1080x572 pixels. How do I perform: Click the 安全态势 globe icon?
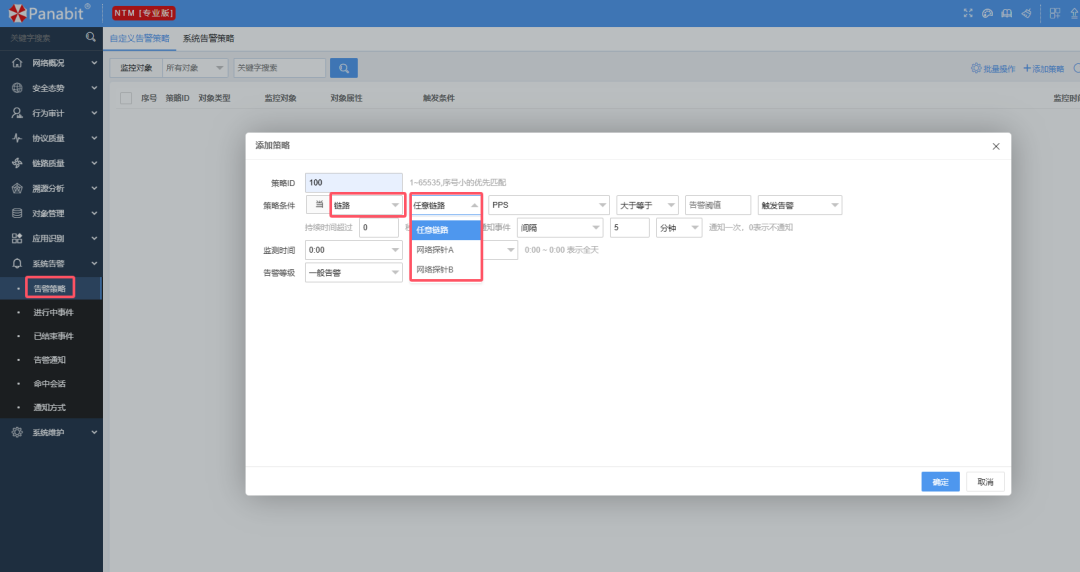pyautogui.click(x=17, y=88)
